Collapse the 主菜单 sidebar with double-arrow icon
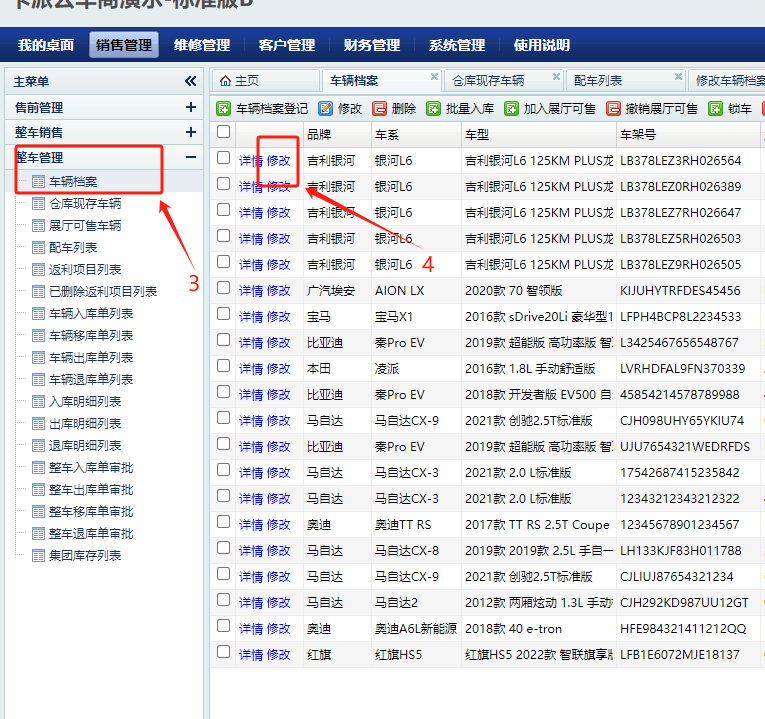Image resolution: width=765 pixels, height=719 pixels. pos(190,81)
